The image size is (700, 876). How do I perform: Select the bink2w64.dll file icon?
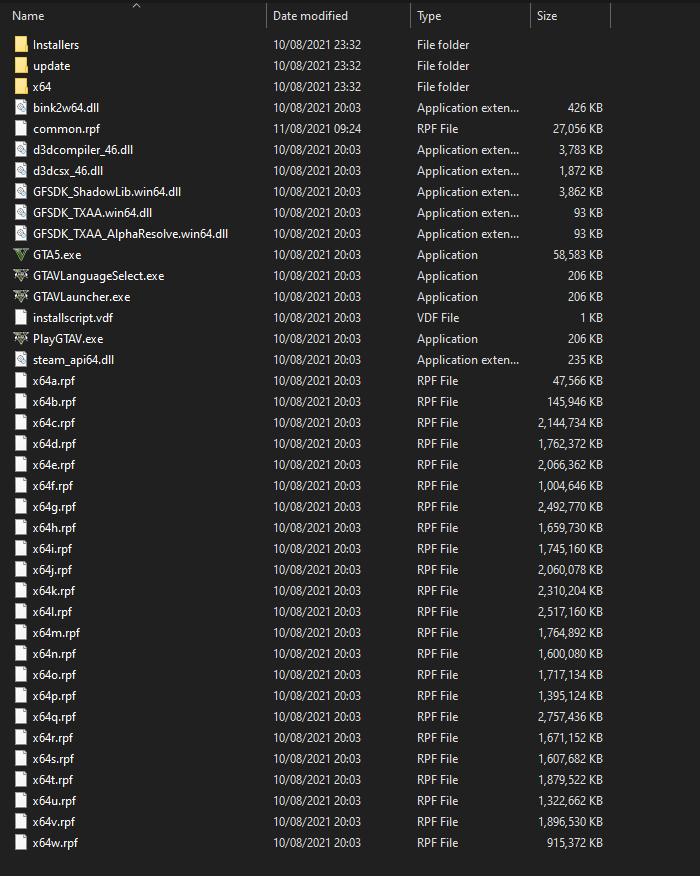click(x=21, y=108)
